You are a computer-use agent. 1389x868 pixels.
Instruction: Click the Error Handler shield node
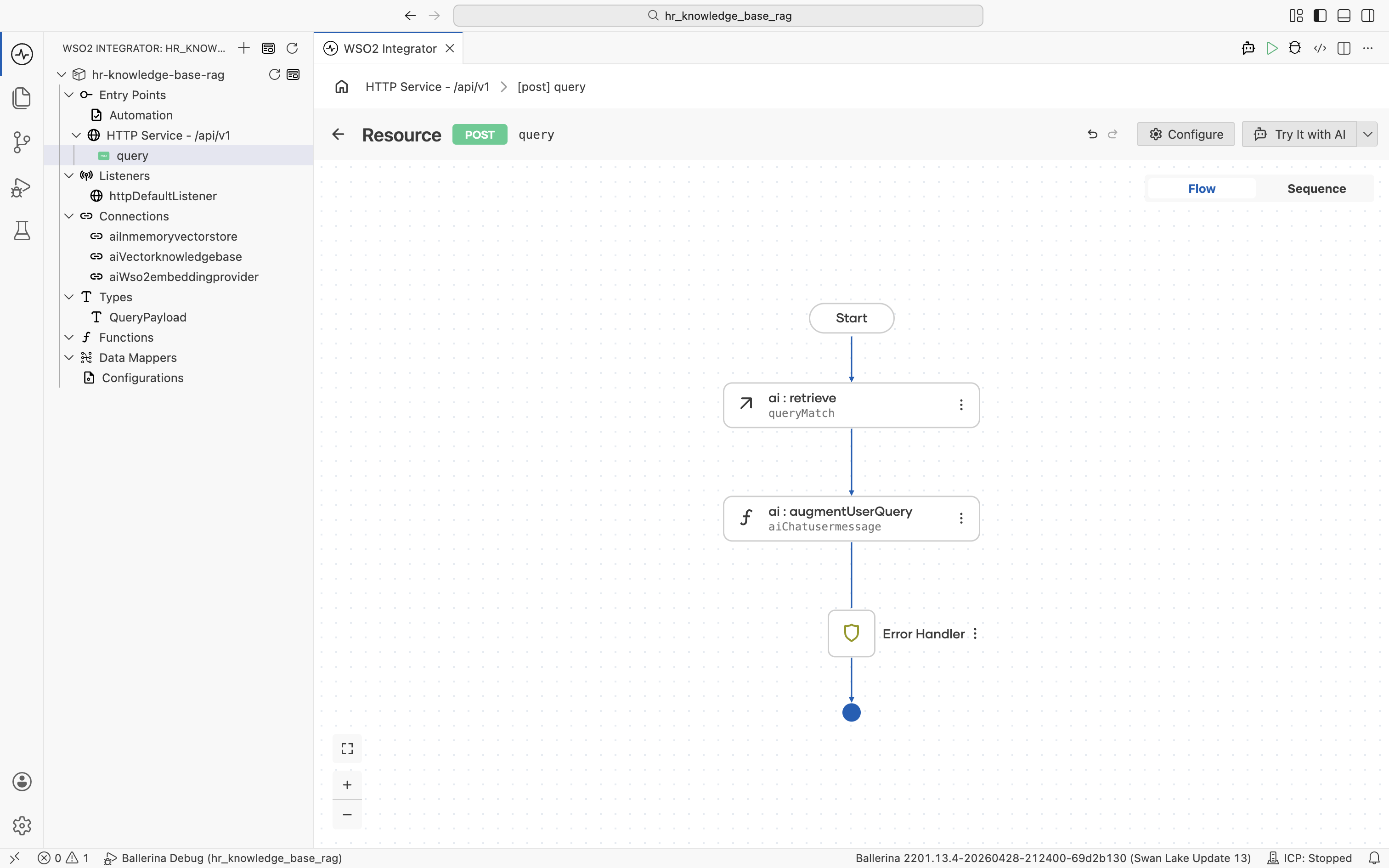point(851,633)
